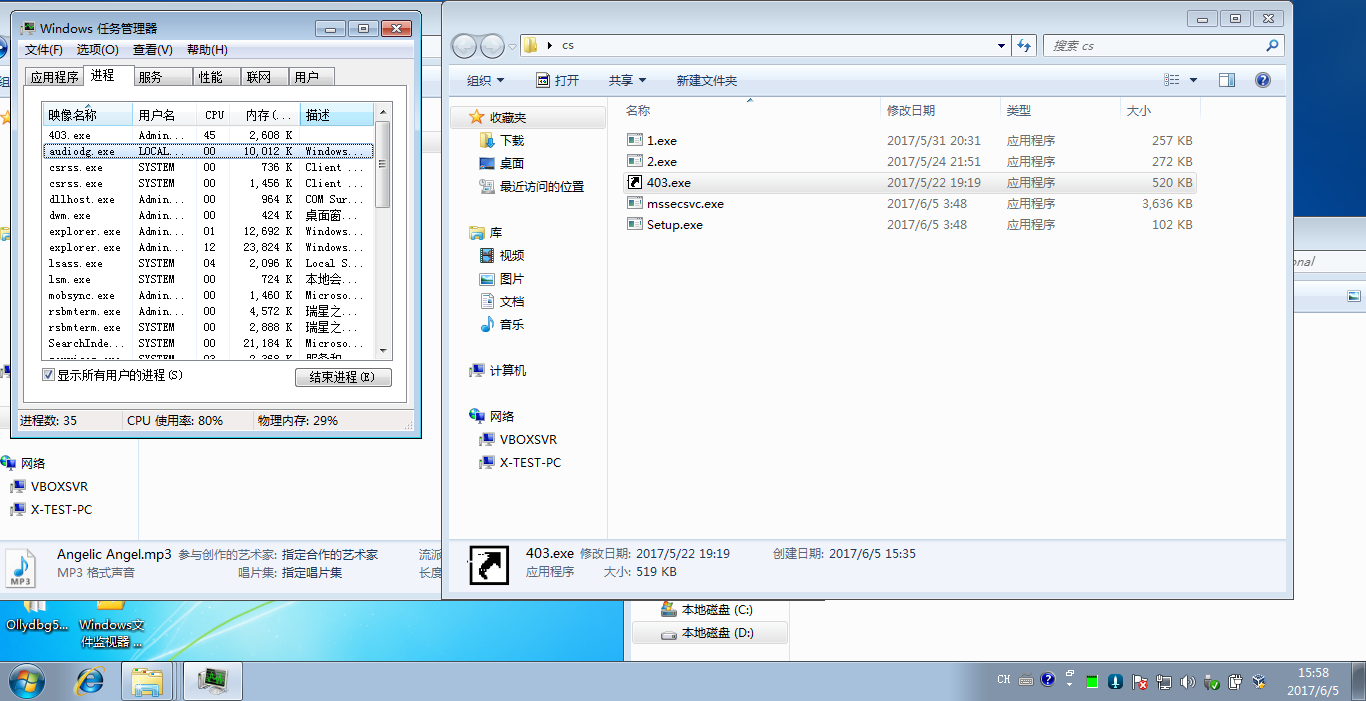Image resolution: width=1366 pixels, height=701 pixels.
Task: Open recent locations history arrow
Action: (x=512, y=46)
